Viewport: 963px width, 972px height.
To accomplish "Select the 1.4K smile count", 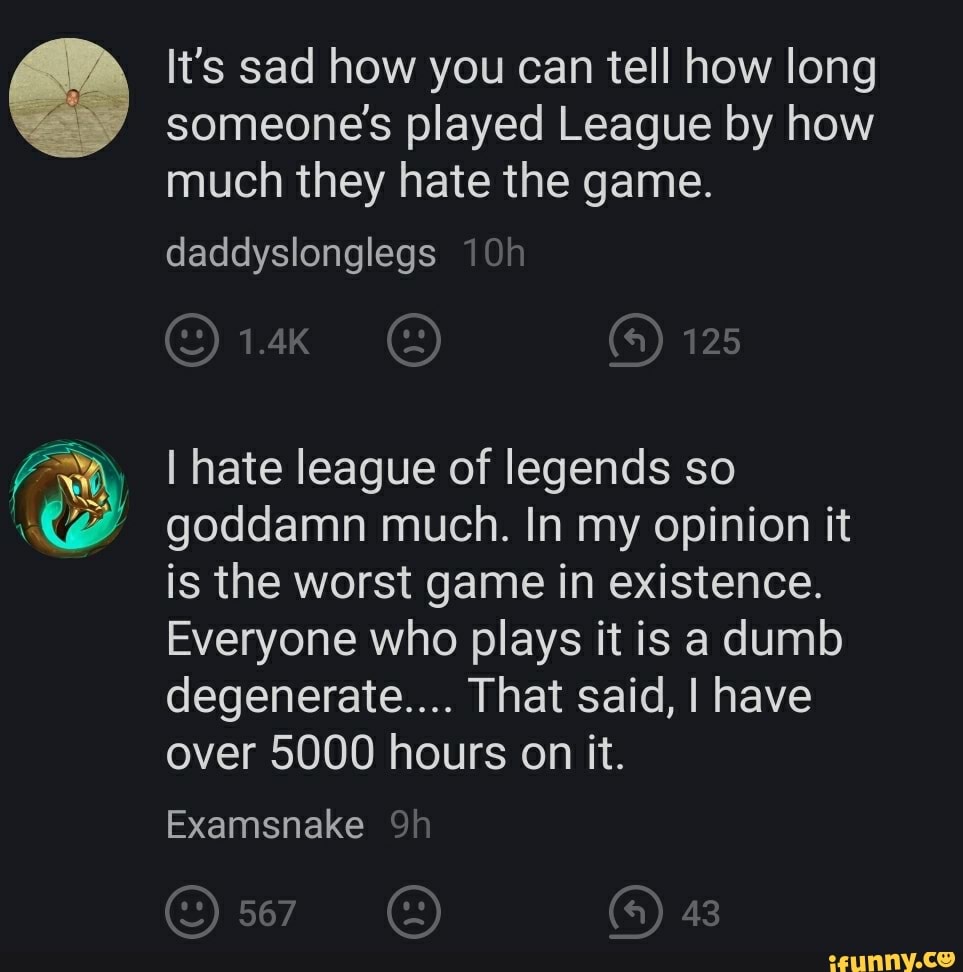I will tap(274, 342).
